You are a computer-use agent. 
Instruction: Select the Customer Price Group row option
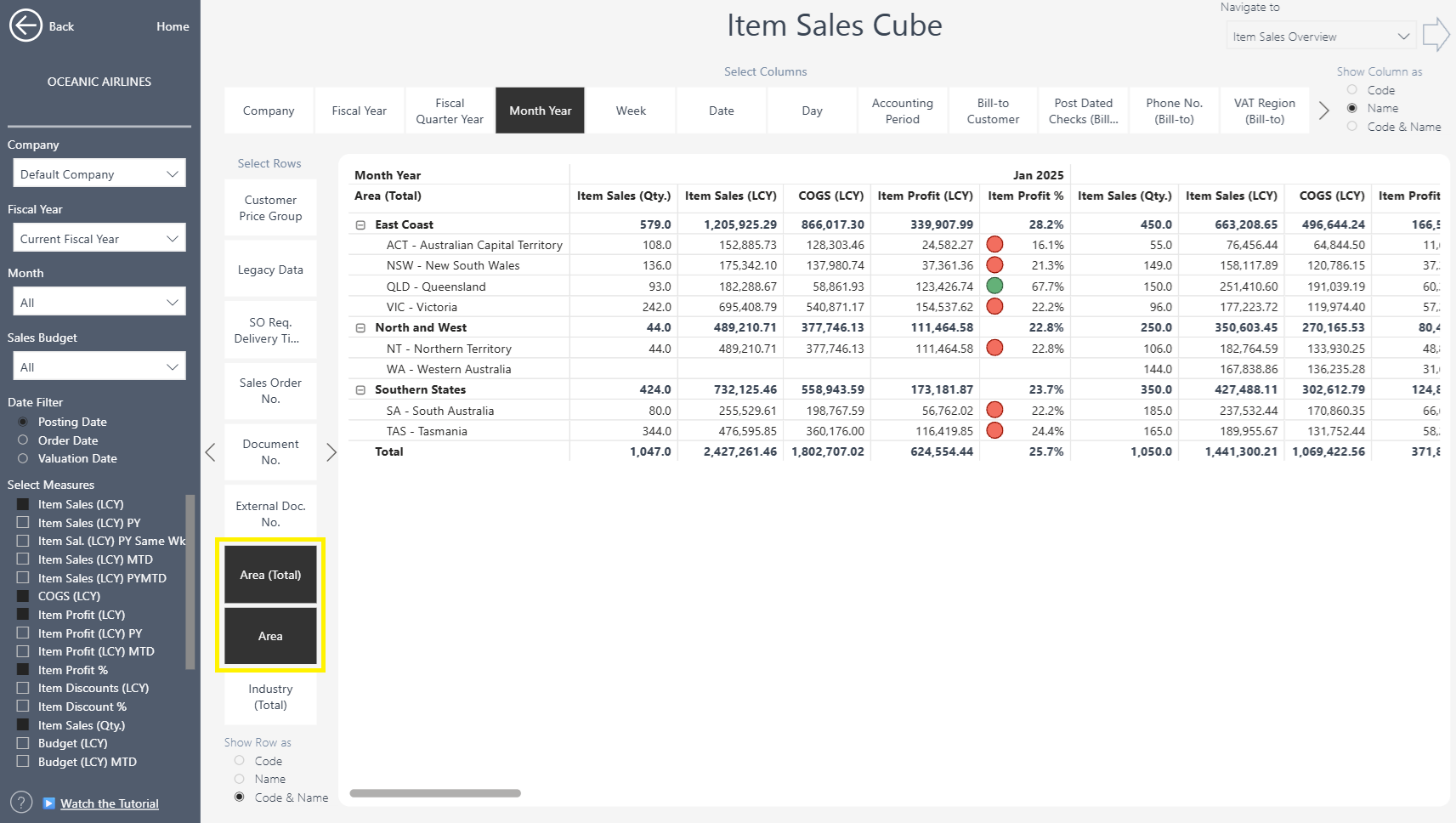coord(270,208)
